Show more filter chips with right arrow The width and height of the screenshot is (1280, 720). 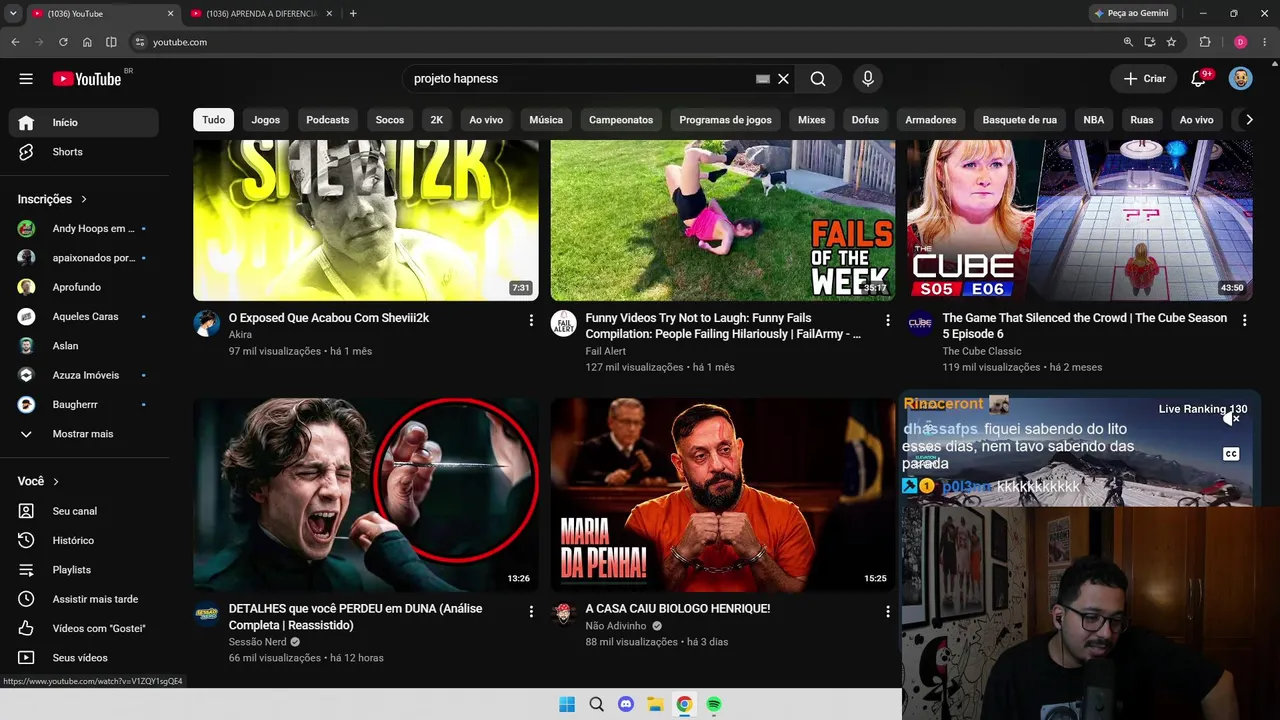pyautogui.click(x=1248, y=120)
